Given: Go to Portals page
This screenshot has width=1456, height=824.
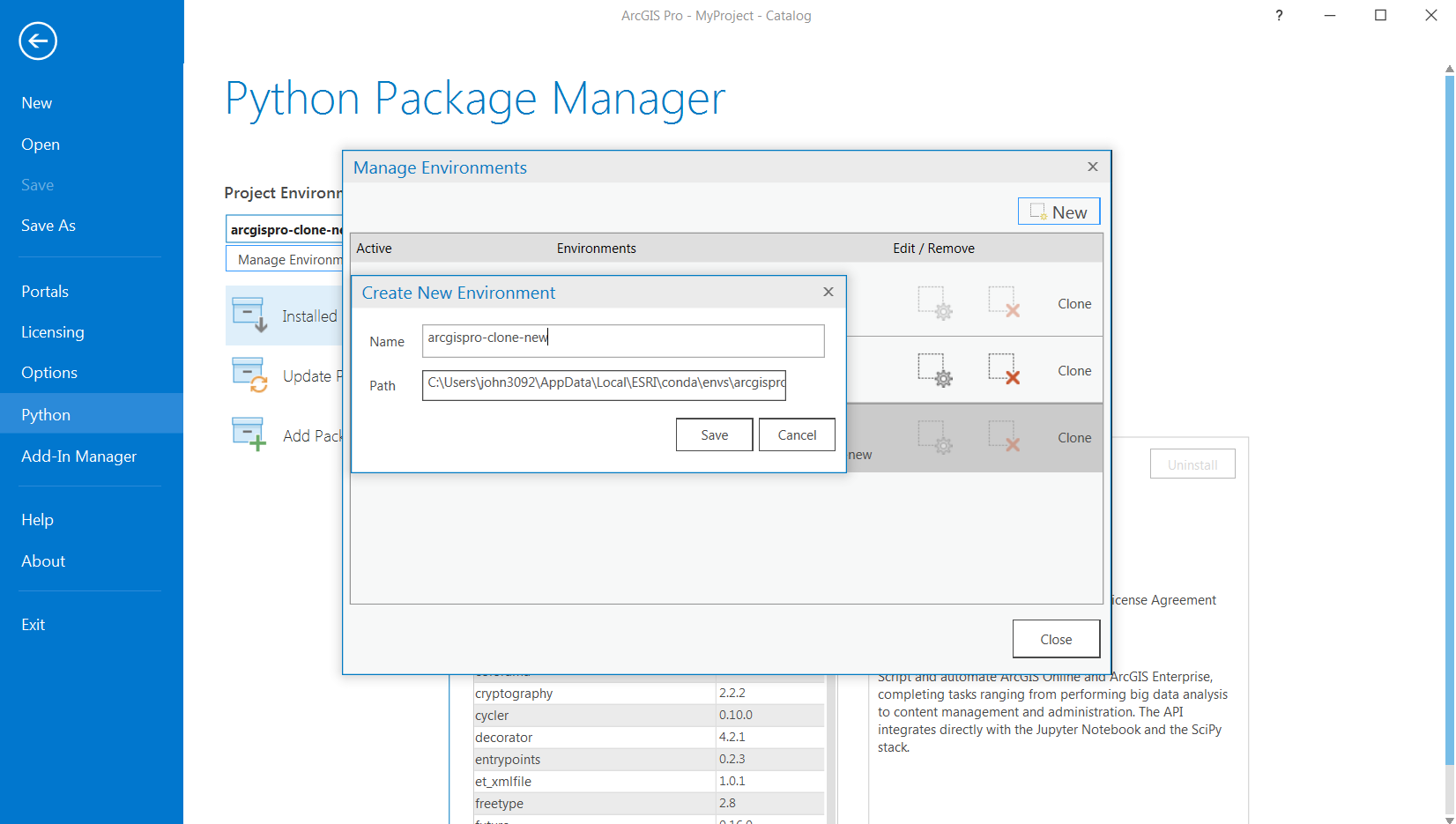Looking at the screenshot, I should pos(45,292).
